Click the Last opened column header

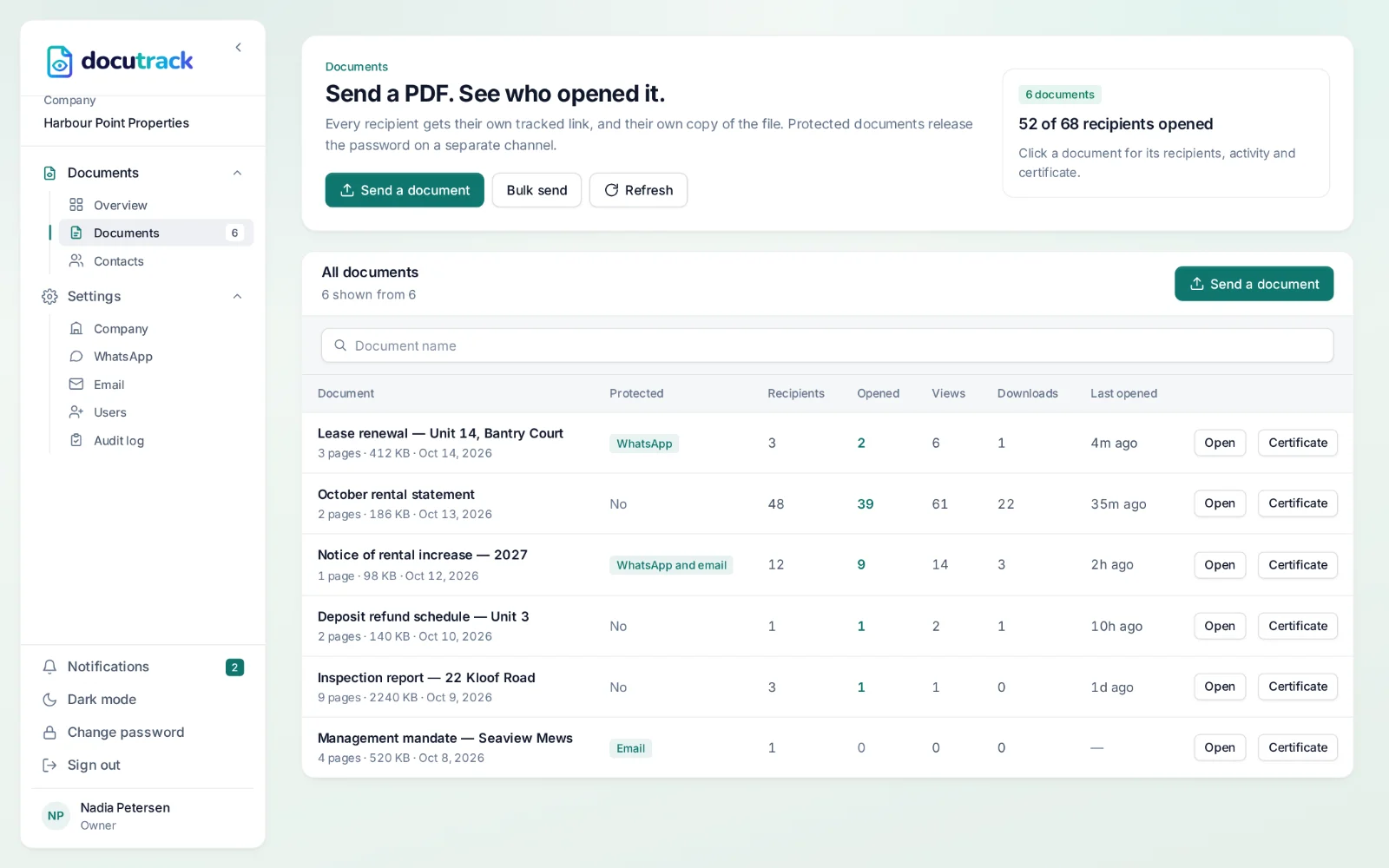(1123, 393)
